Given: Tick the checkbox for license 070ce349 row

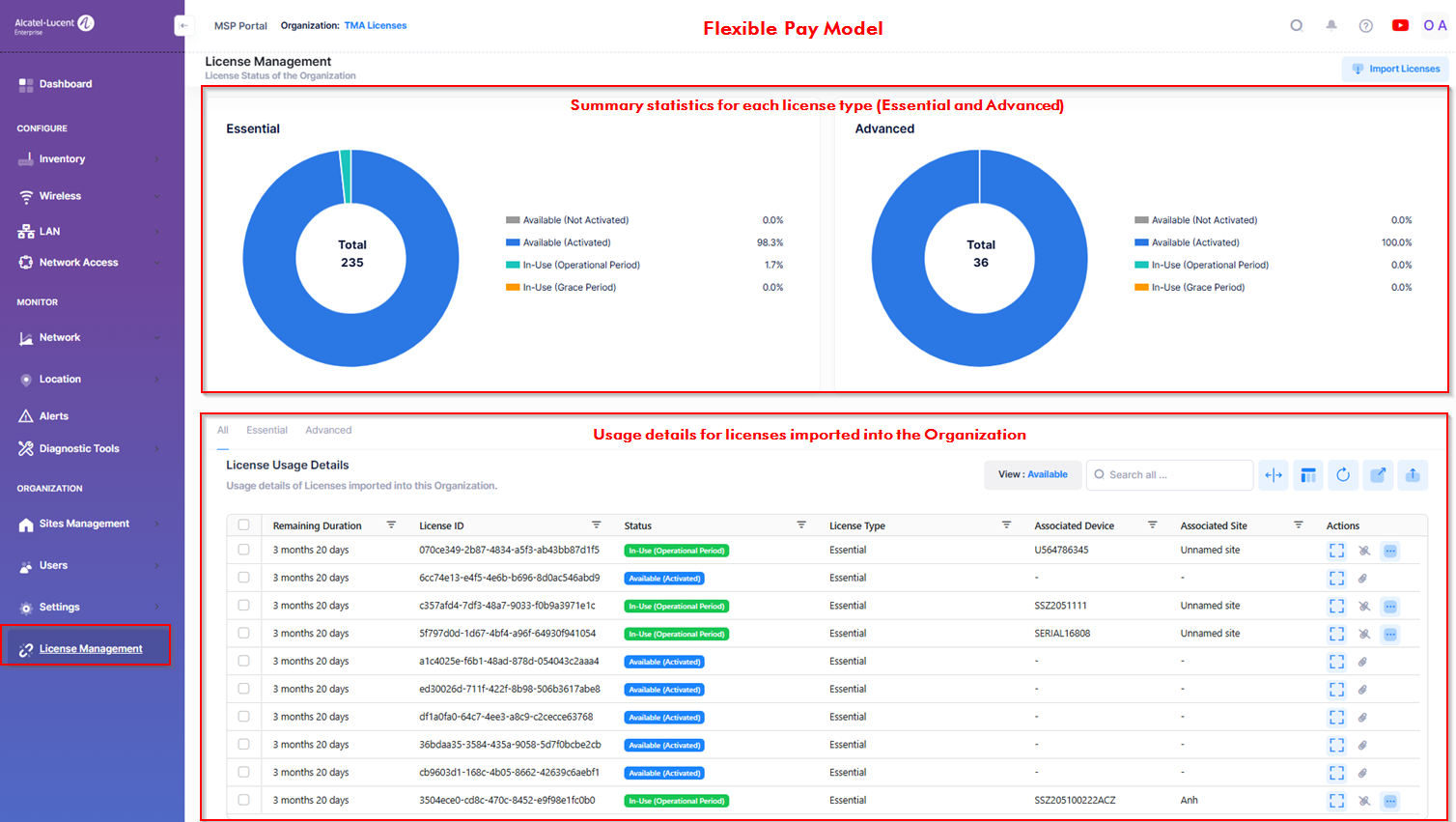Looking at the screenshot, I should (243, 550).
